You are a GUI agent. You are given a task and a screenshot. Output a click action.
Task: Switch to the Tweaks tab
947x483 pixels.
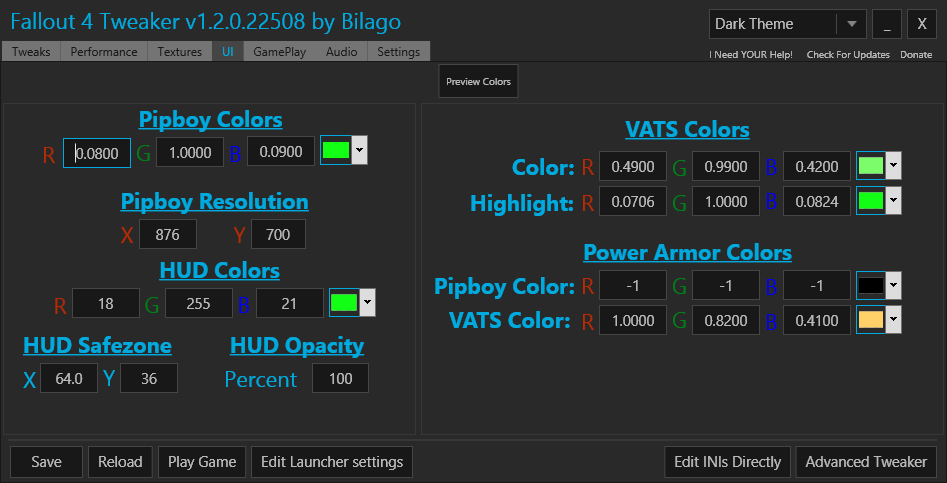[31, 52]
